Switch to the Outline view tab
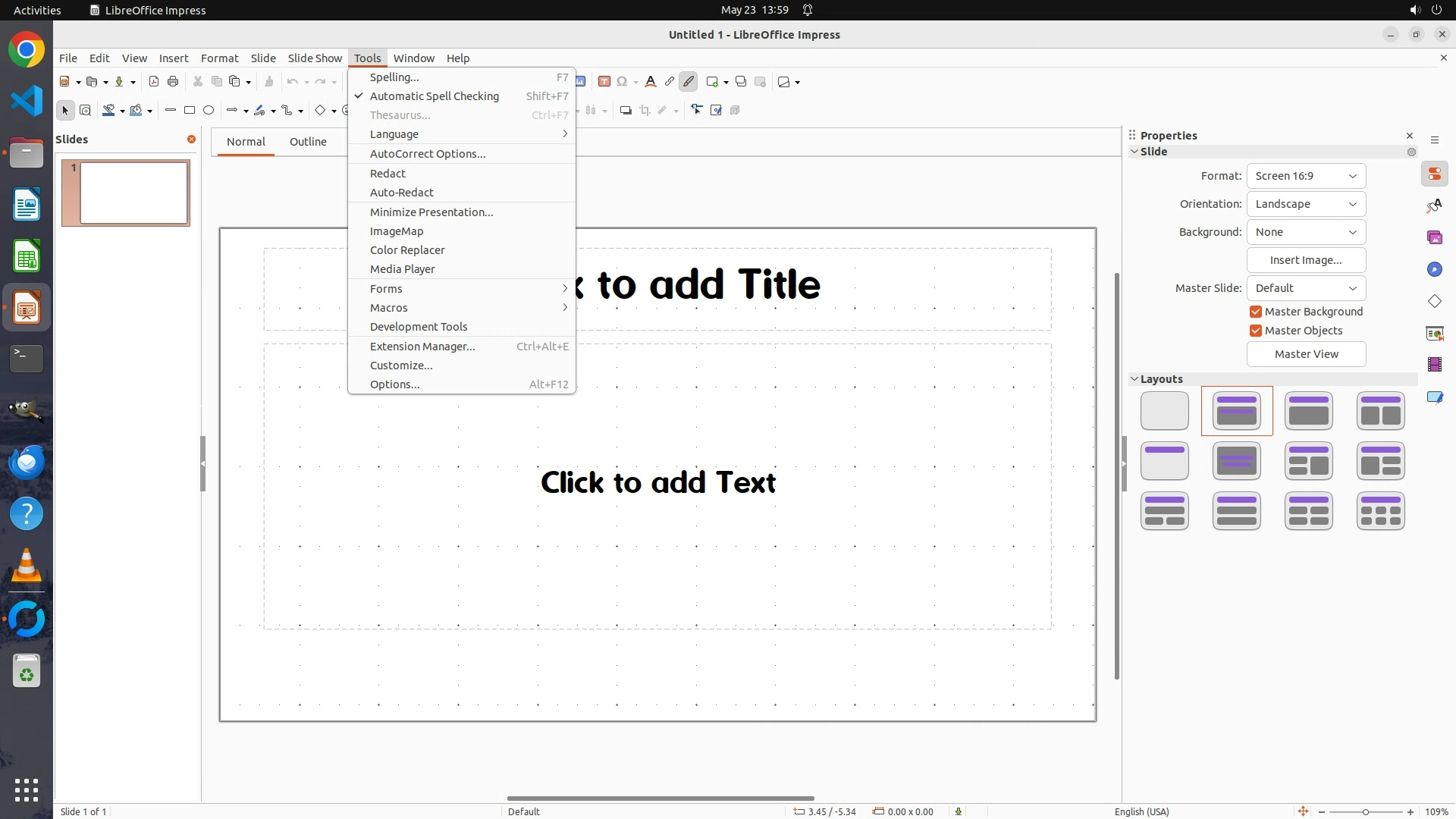 pyautogui.click(x=308, y=142)
